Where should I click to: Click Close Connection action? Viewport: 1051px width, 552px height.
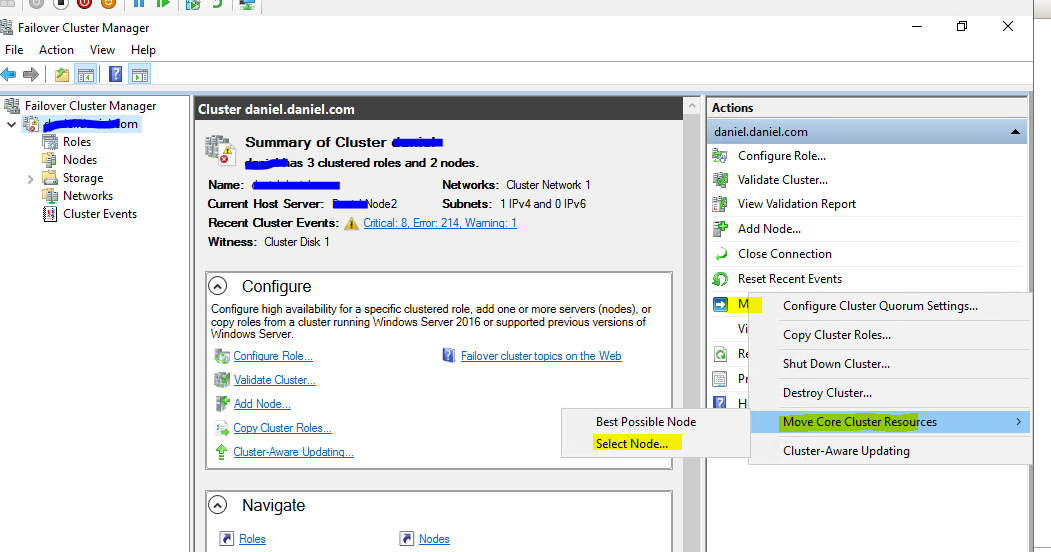[x=784, y=254]
